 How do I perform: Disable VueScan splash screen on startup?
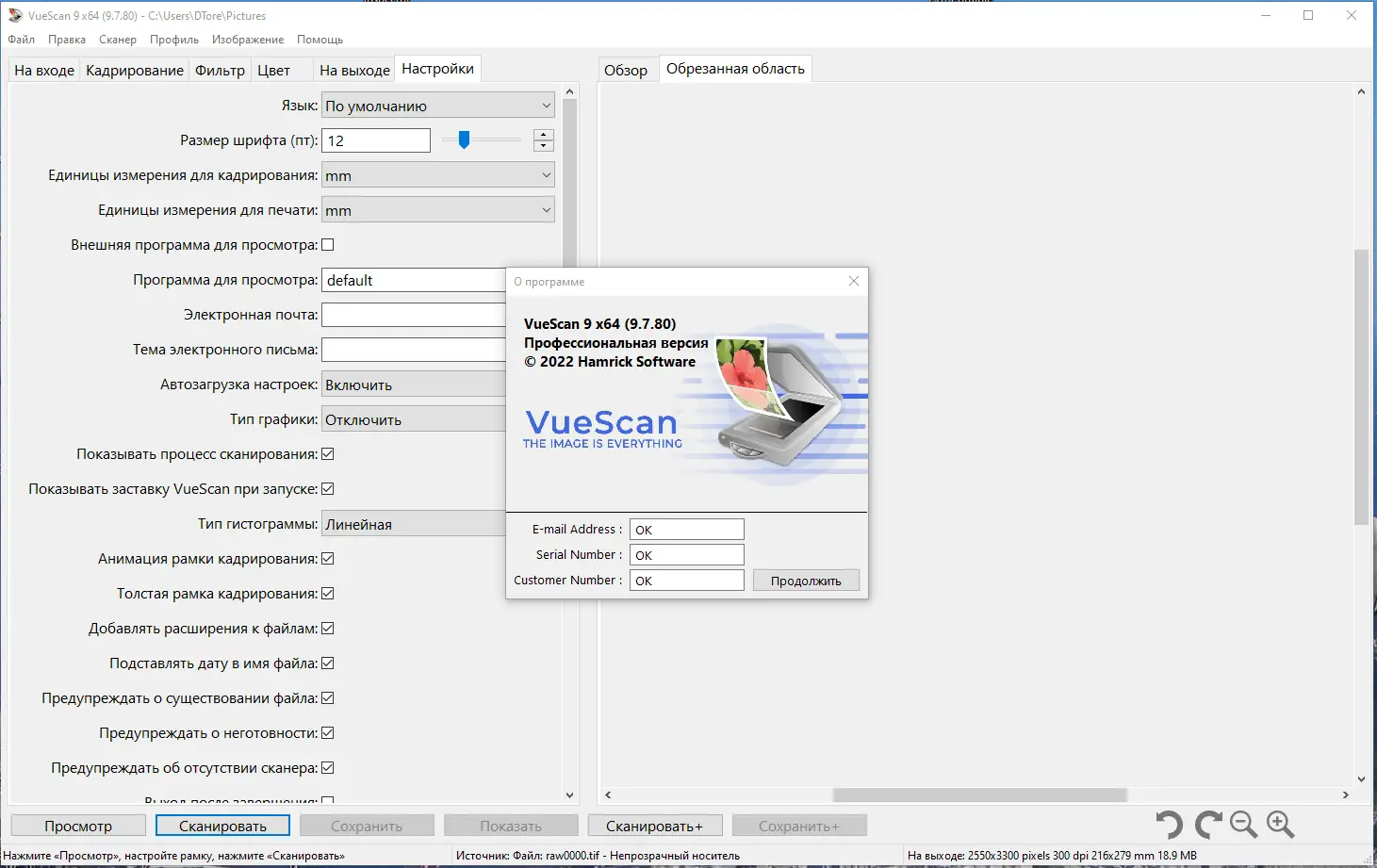pyautogui.click(x=327, y=488)
